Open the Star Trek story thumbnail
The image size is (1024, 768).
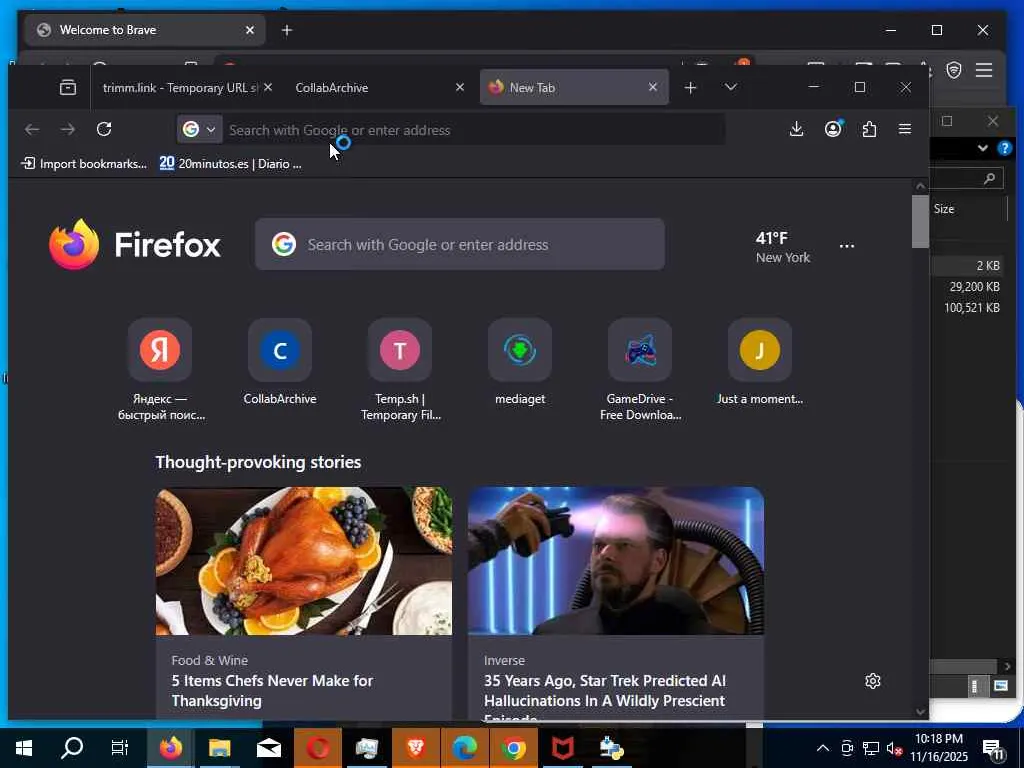point(616,560)
